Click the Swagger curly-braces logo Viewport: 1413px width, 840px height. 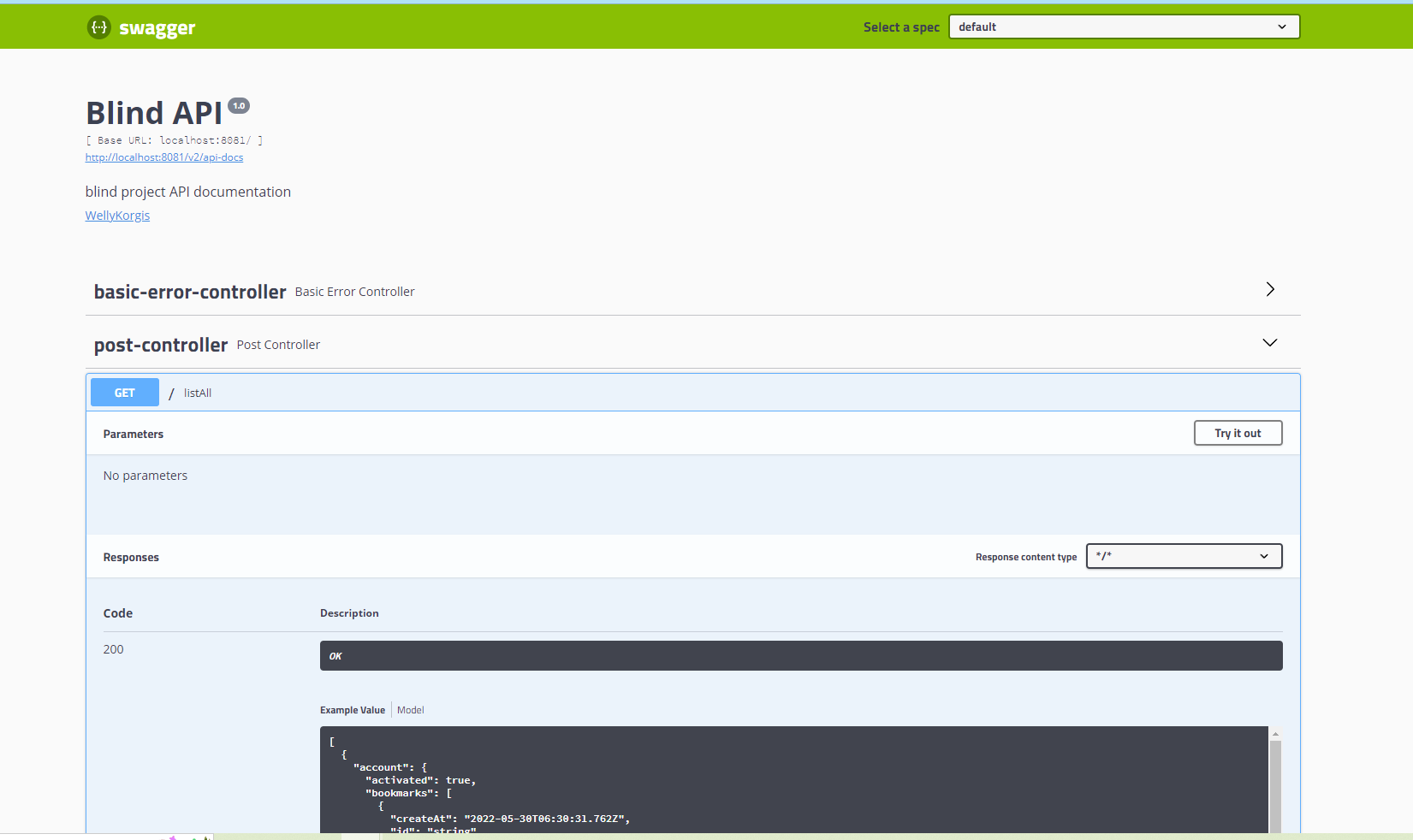coord(99,27)
